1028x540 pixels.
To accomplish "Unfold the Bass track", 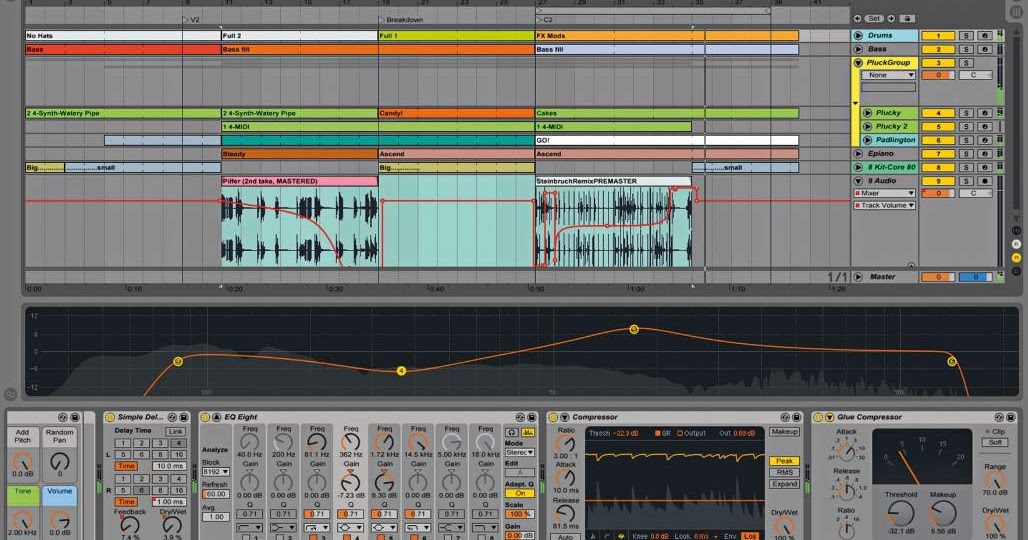I will 858,49.
